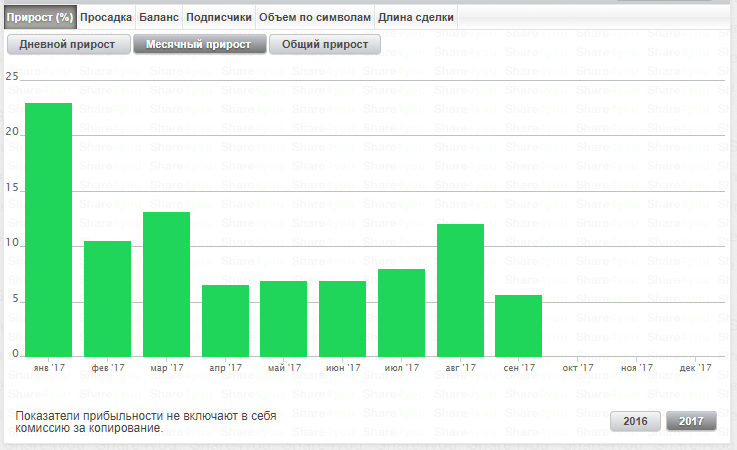Switch to the Просадка tab
The image size is (737, 450).
click(105, 17)
